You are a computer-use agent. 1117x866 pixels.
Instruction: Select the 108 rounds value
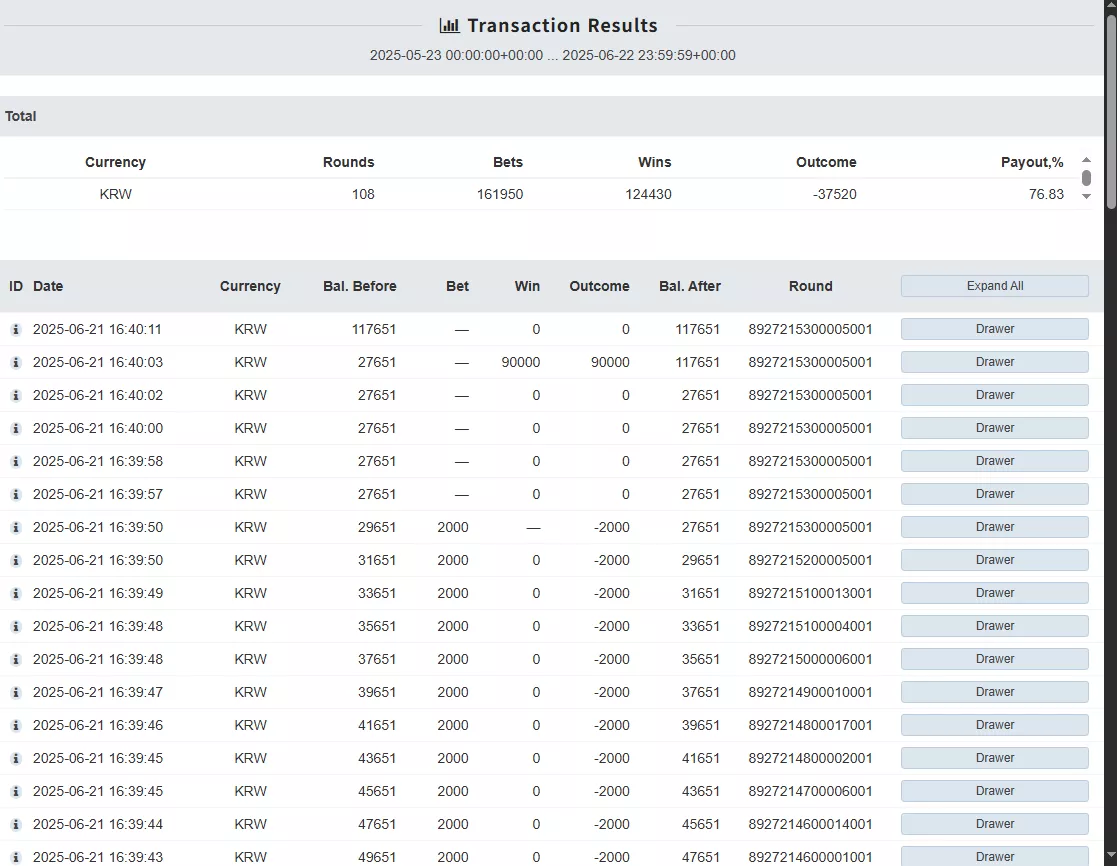[x=363, y=194]
